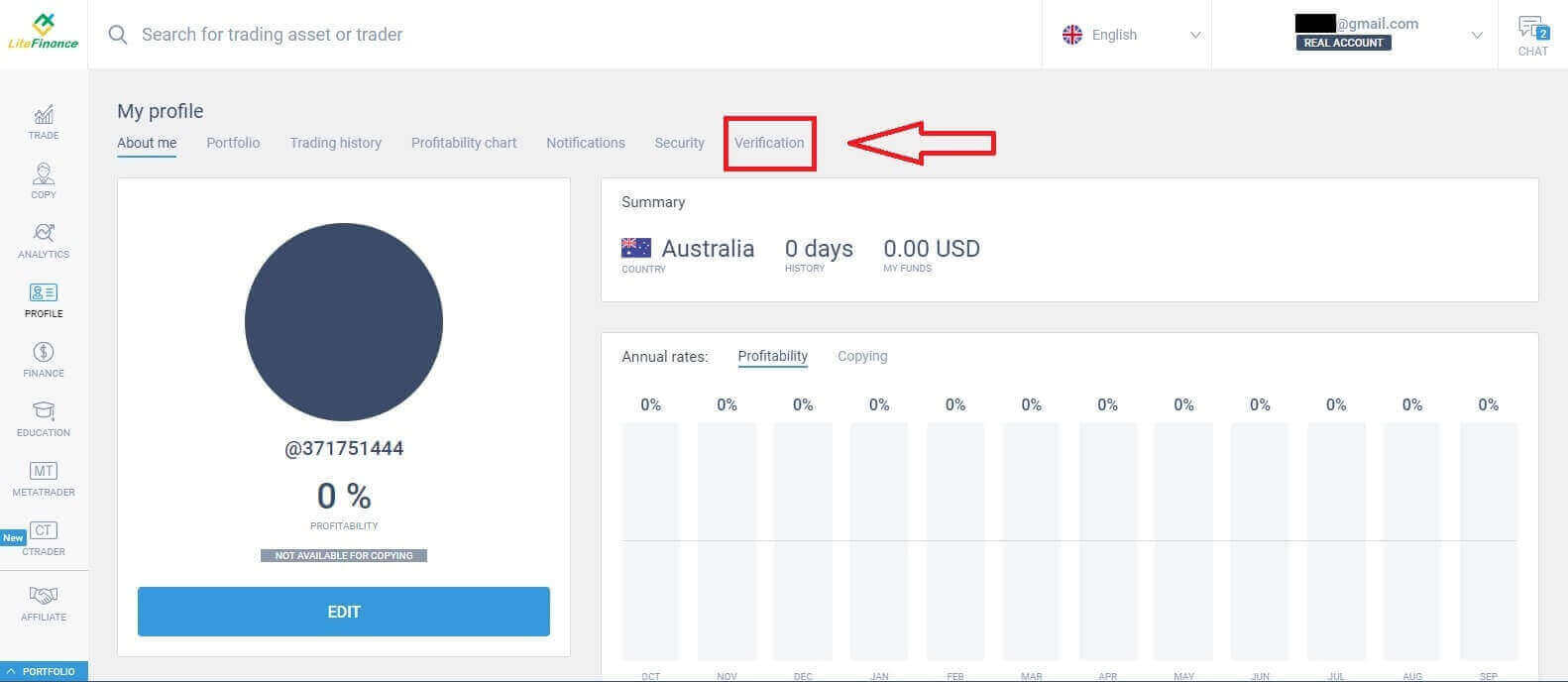This screenshot has width=1568, height=682.
Task: Click the search magnifier icon
Action: tap(118, 35)
